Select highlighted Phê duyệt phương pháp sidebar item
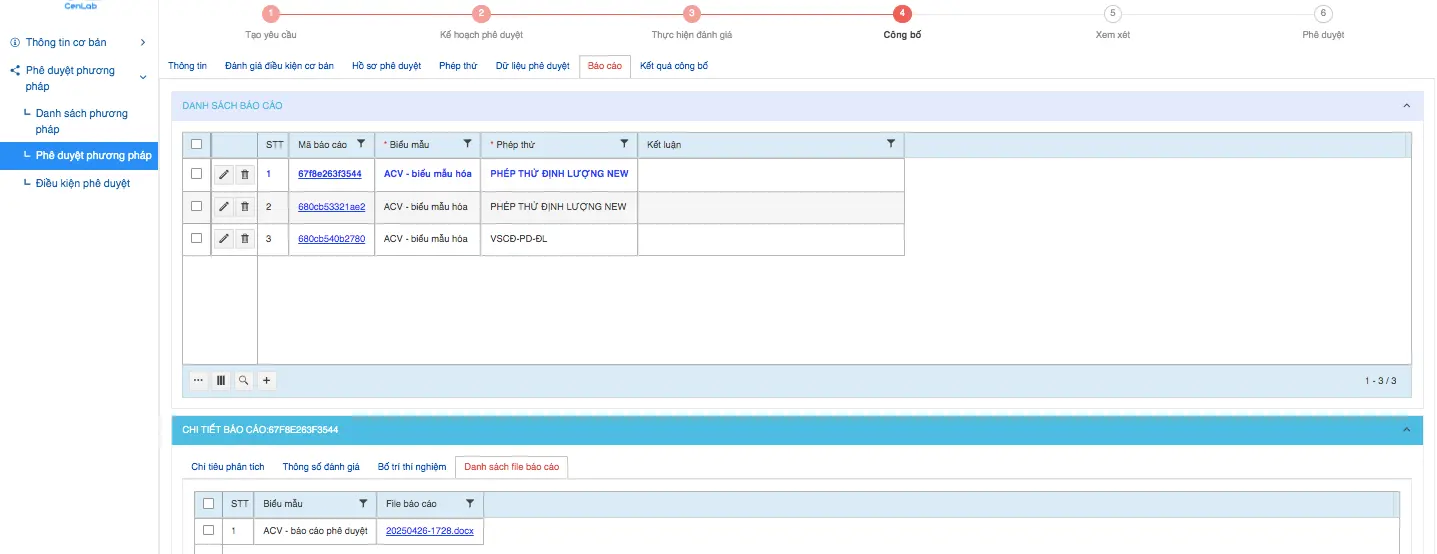 coord(79,156)
